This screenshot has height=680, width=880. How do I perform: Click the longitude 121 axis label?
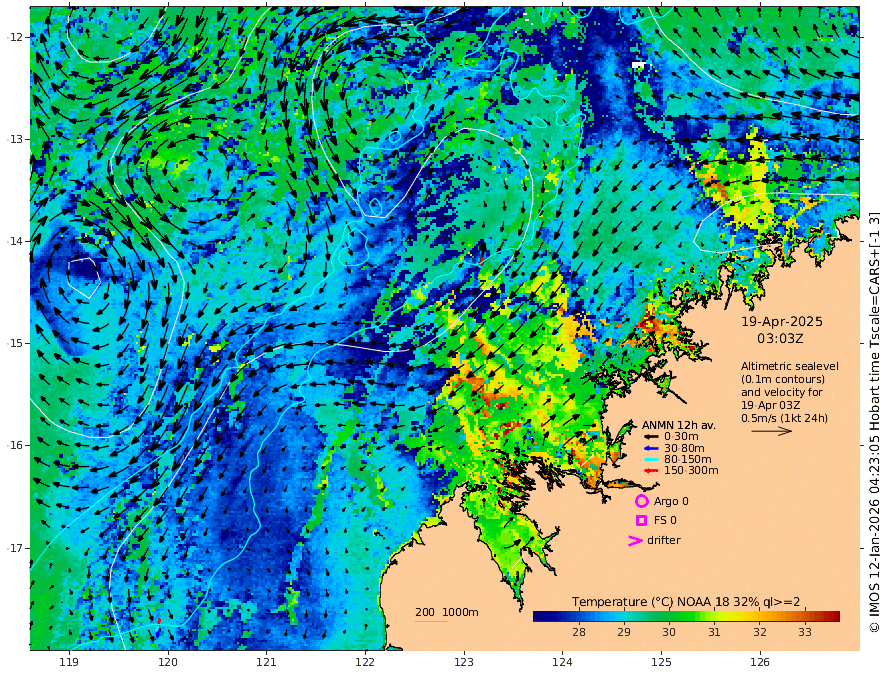[267, 663]
